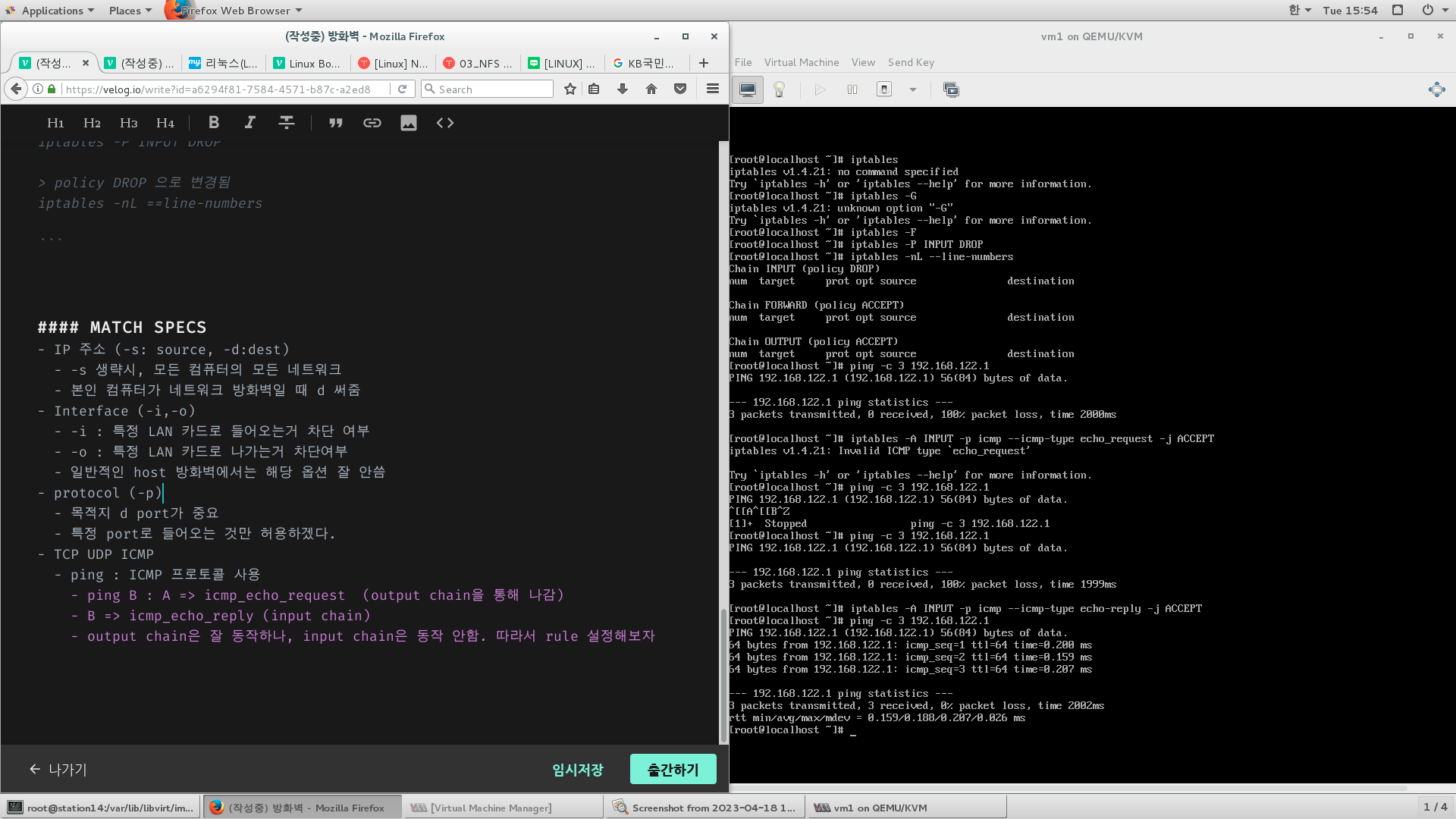Insert code block with angle brackets icon
This screenshot has height=819, width=1456.
pos(445,123)
